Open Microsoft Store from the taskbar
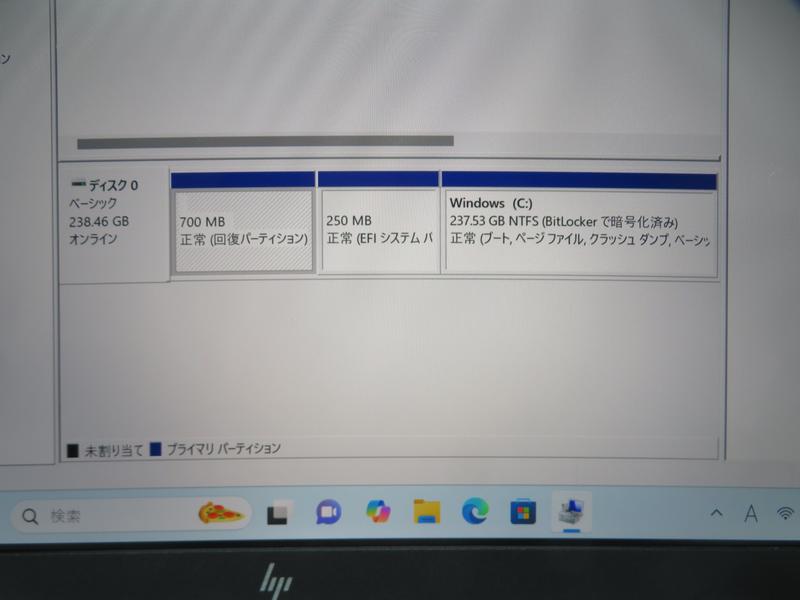 (523, 512)
